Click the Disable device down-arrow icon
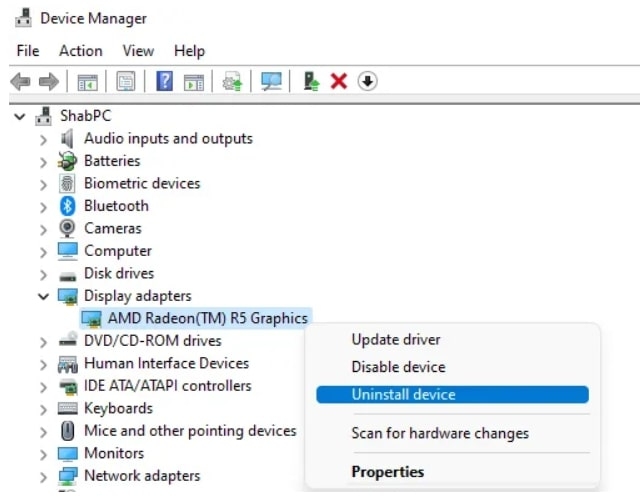 point(367,81)
